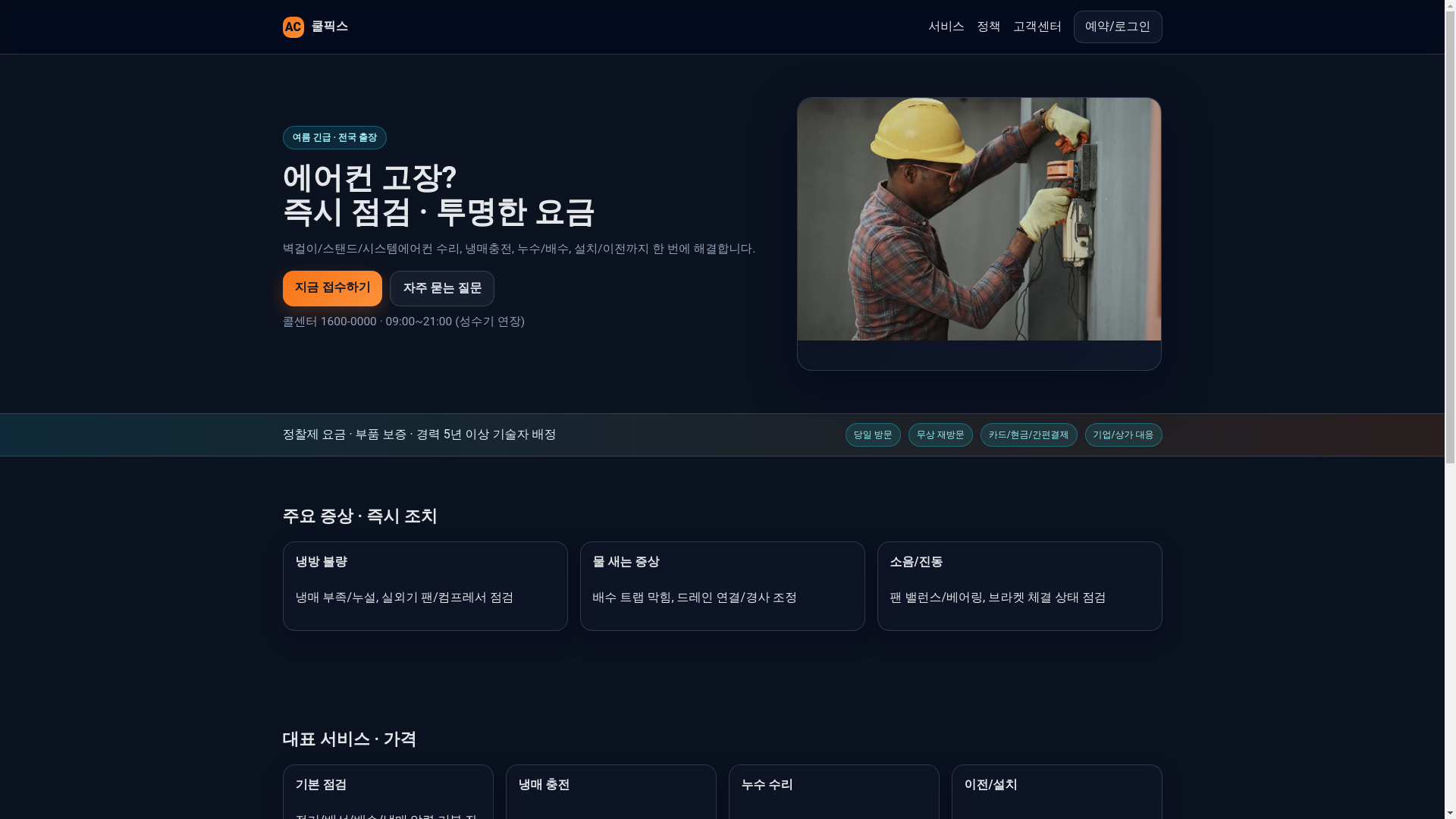Click the 쿨픽스 brand name link

(329, 27)
